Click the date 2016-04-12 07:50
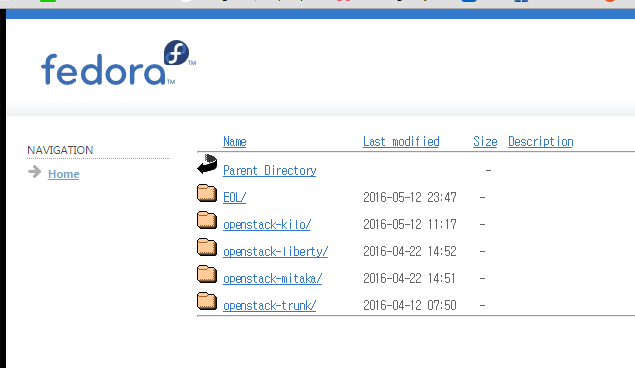The width and height of the screenshot is (635, 368). tap(410, 305)
